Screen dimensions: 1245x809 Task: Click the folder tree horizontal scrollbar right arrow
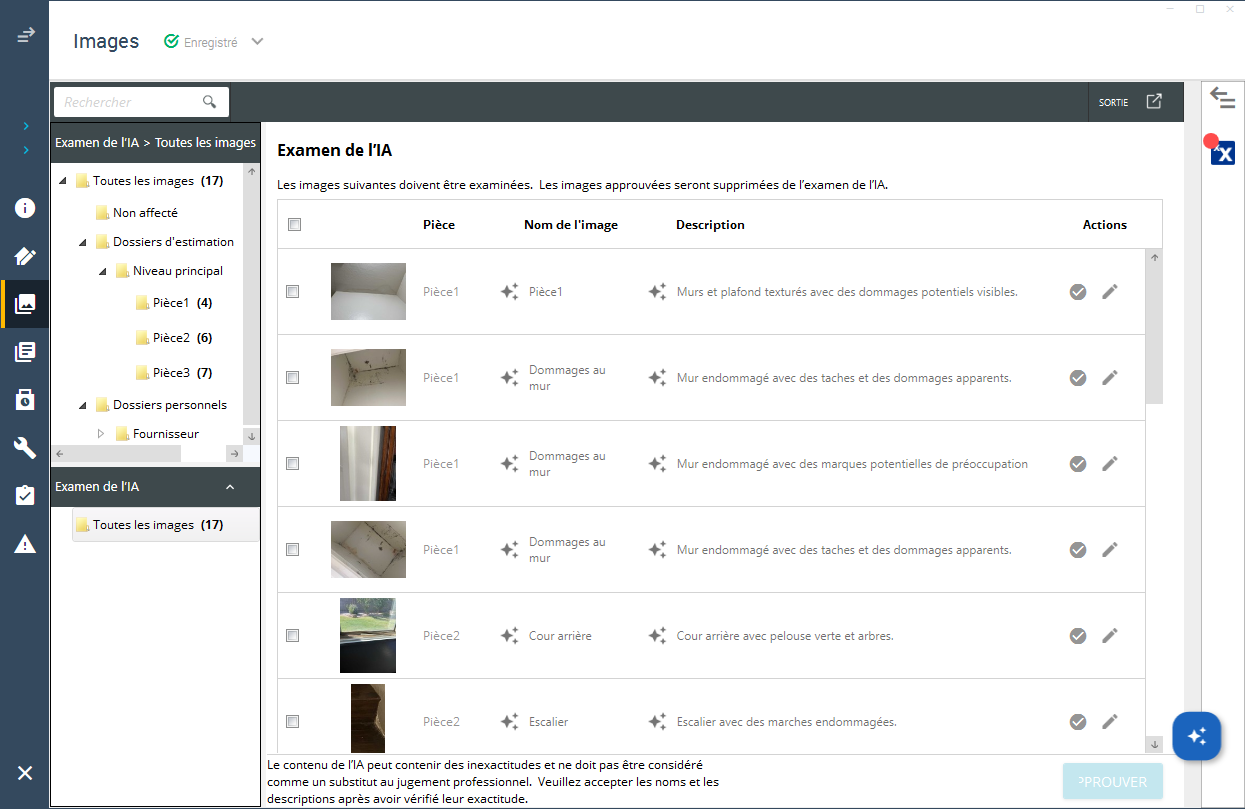(x=234, y=454)
